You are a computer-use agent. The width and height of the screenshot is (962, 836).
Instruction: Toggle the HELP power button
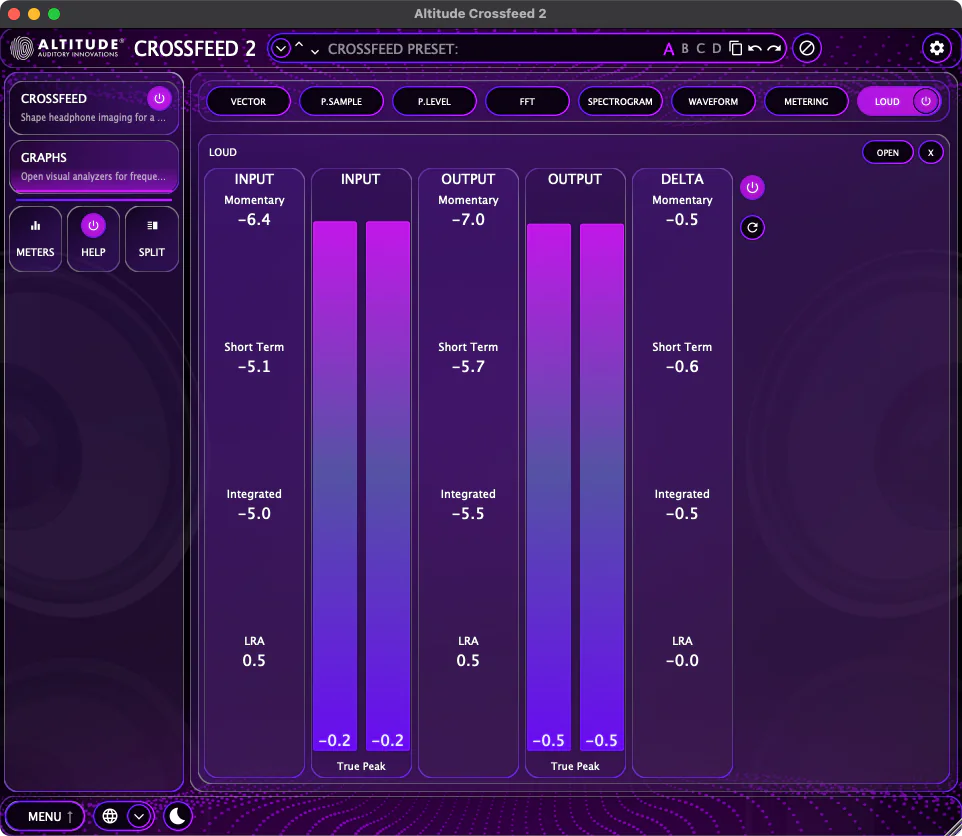[x=93, y=226]
